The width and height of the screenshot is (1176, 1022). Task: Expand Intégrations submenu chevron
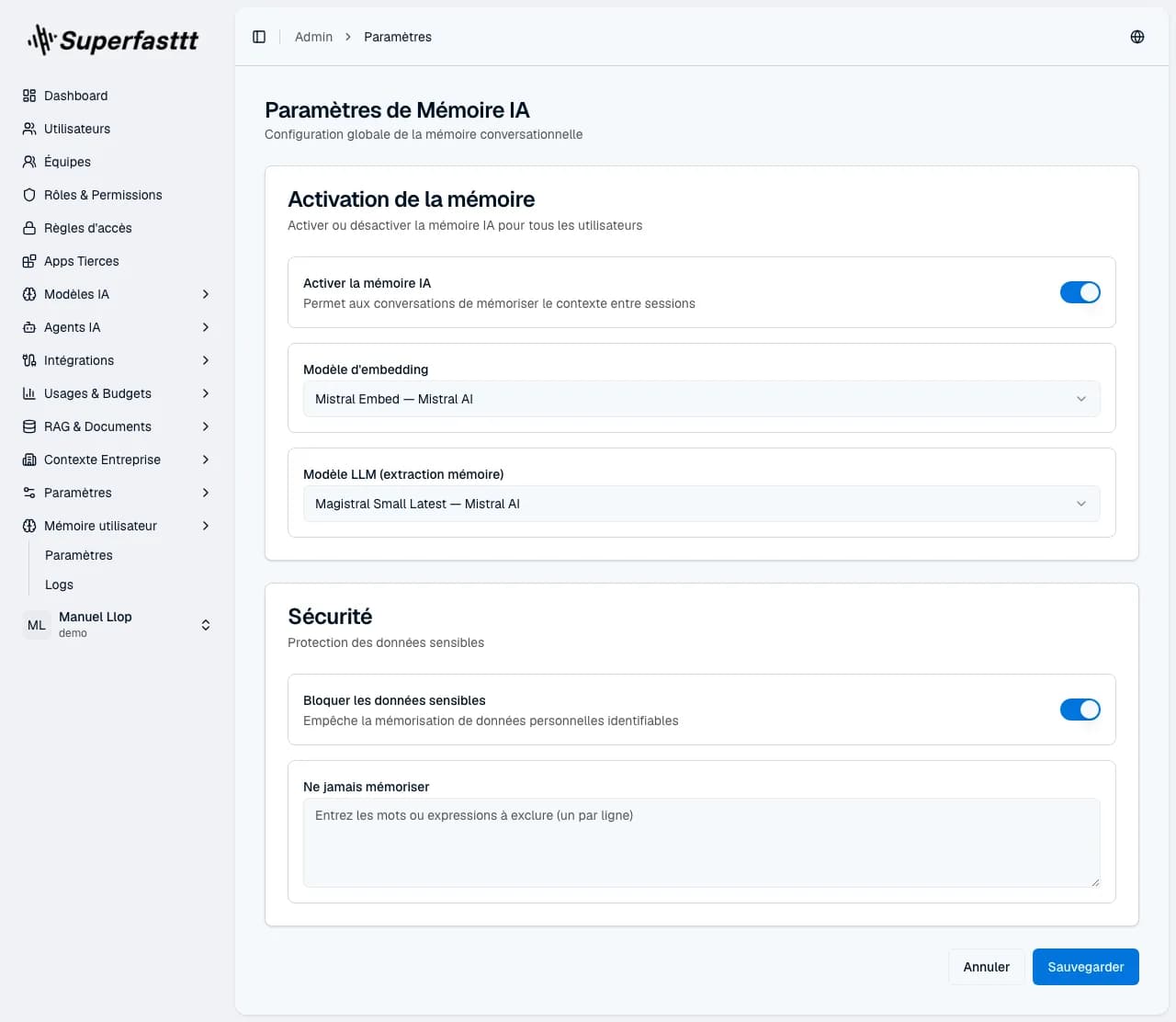coord(206,360)
